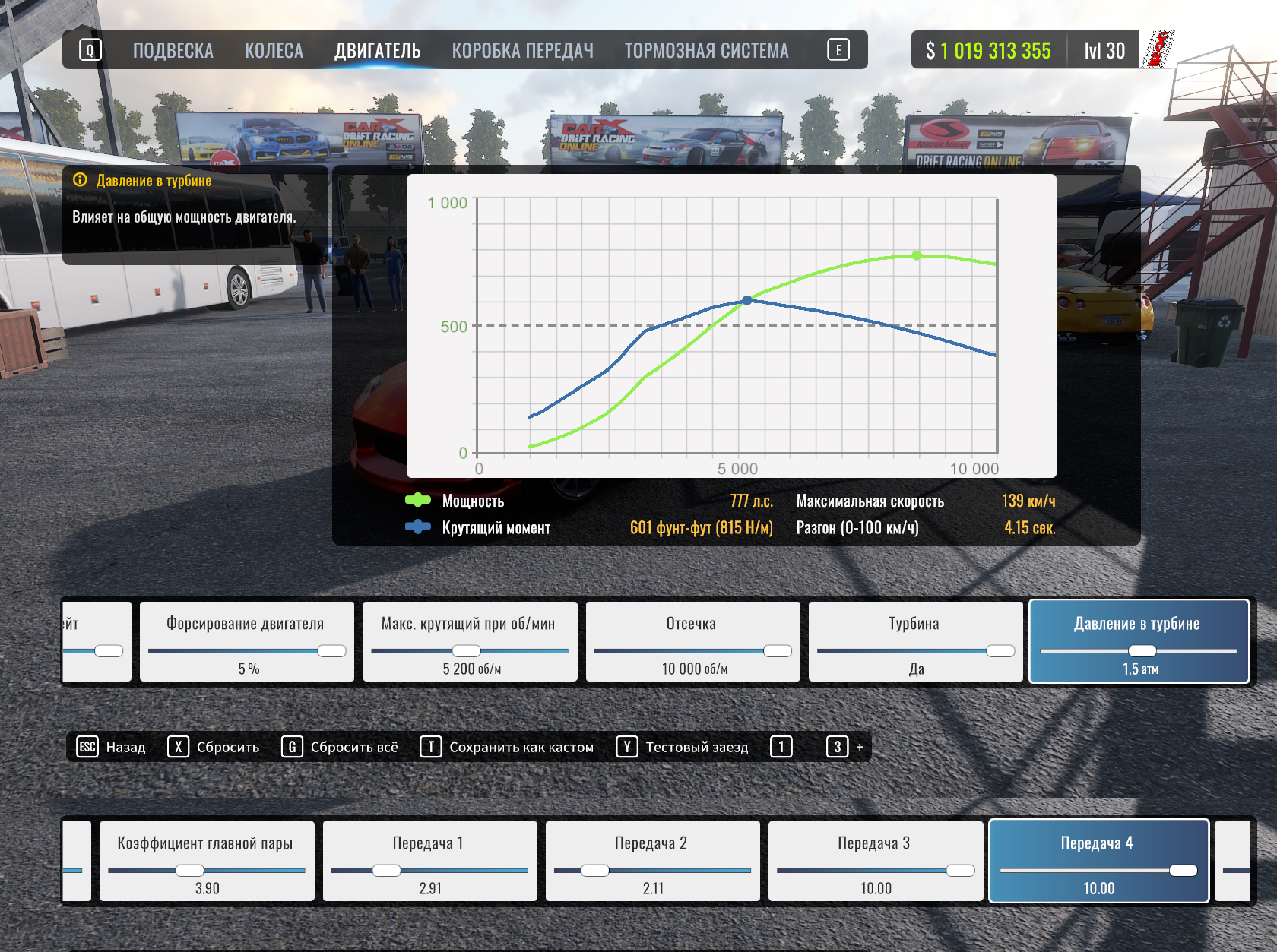Click the Q key previous-tab icon
This screenshot has width=1277, height=952.
pos(90,50)
